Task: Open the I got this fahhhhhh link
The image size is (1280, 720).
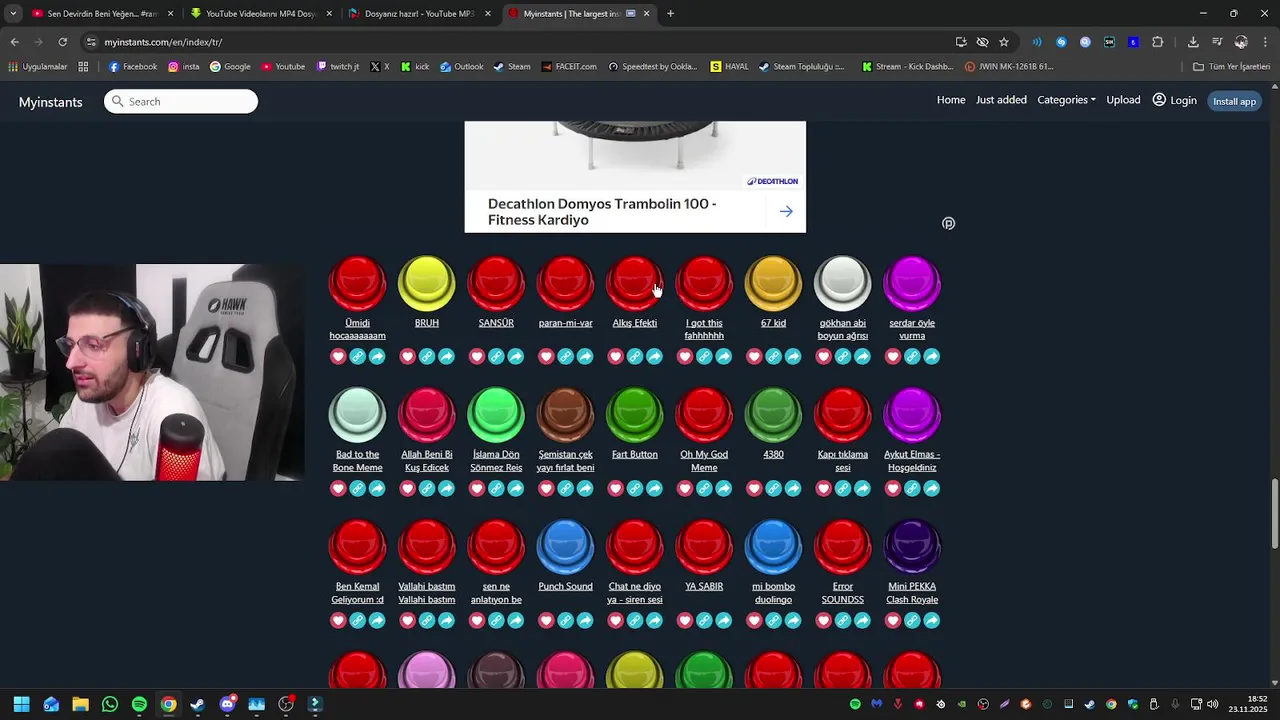Action: pyautogui.click(x=704, y=329)
